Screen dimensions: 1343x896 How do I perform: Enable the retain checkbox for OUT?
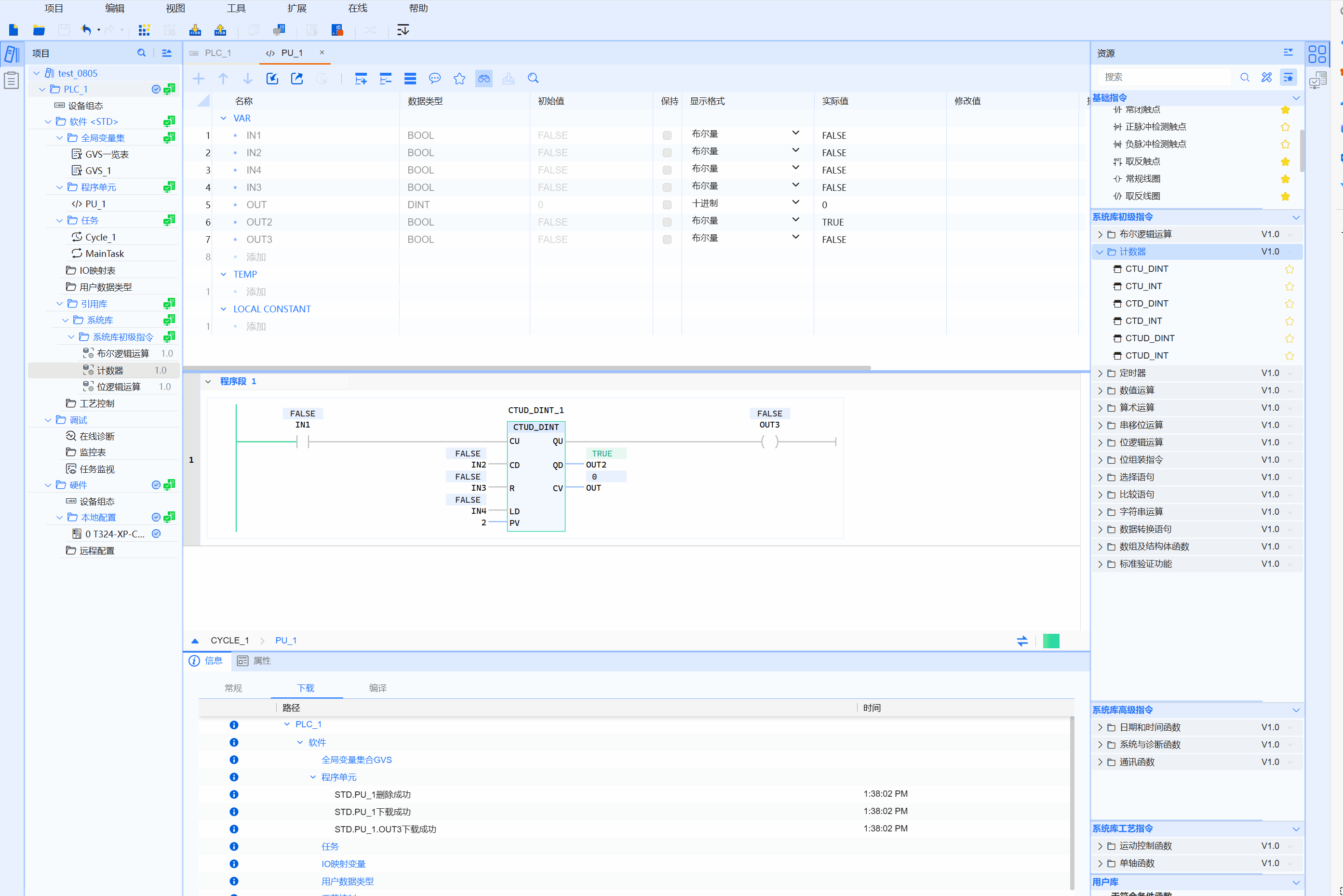(666, 204)
